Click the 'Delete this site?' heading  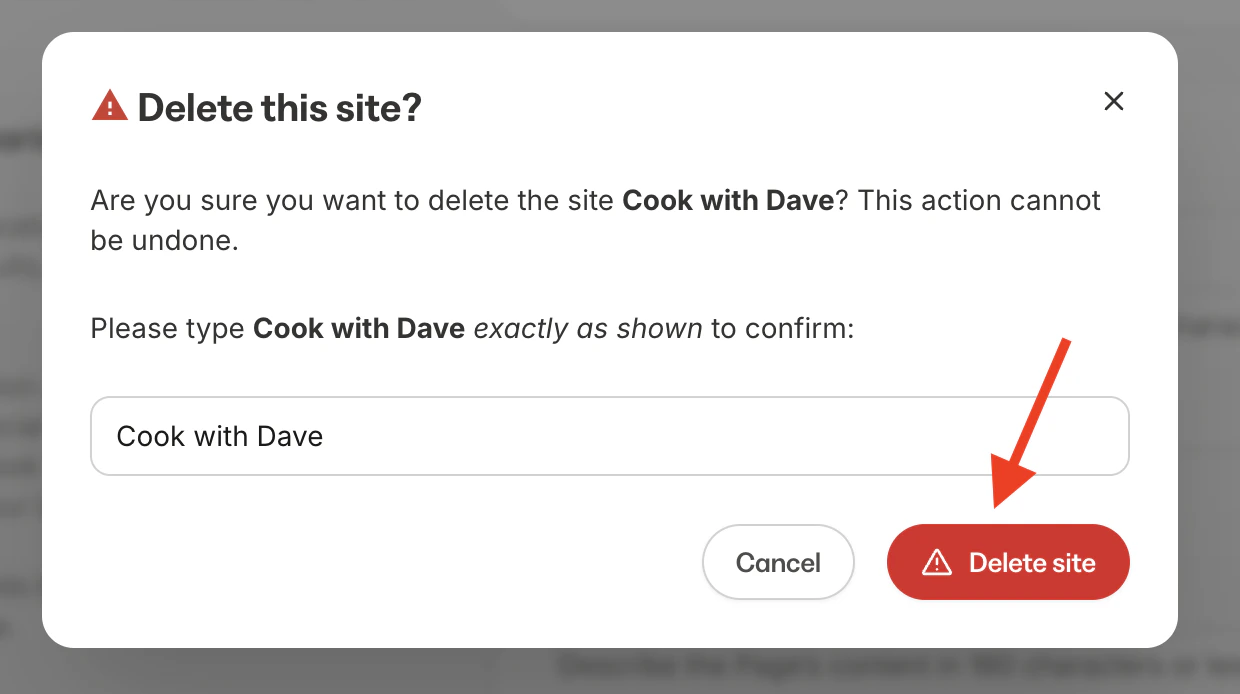[281, 107]
